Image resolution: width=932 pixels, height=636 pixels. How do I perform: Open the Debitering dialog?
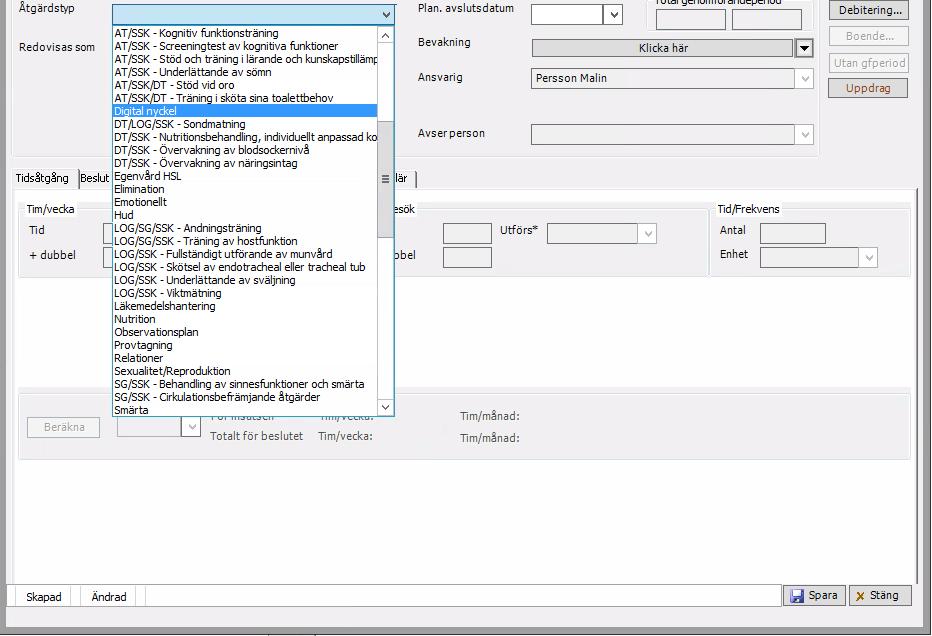868,10
